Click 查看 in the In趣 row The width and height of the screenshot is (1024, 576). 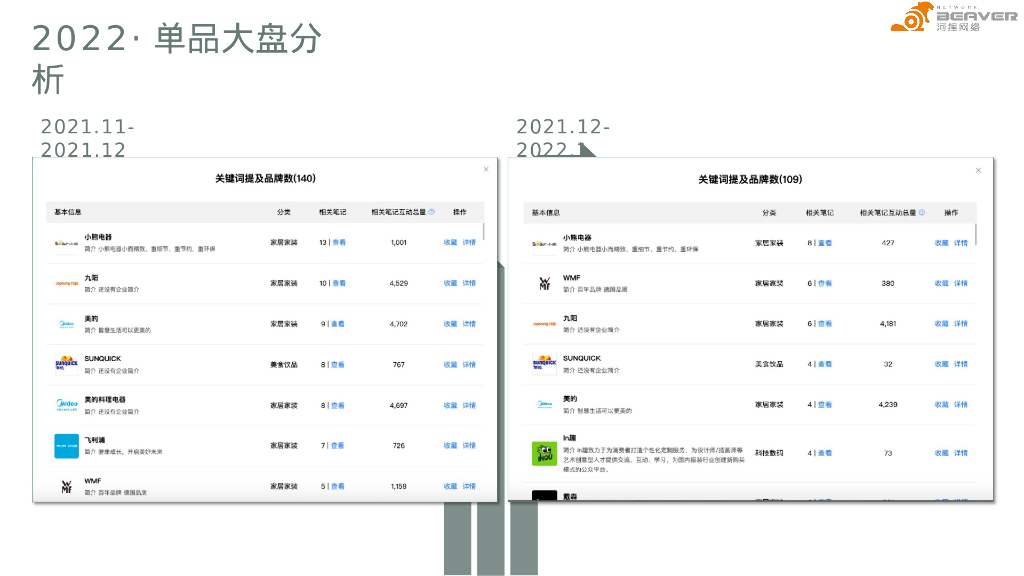coord(825,453)
